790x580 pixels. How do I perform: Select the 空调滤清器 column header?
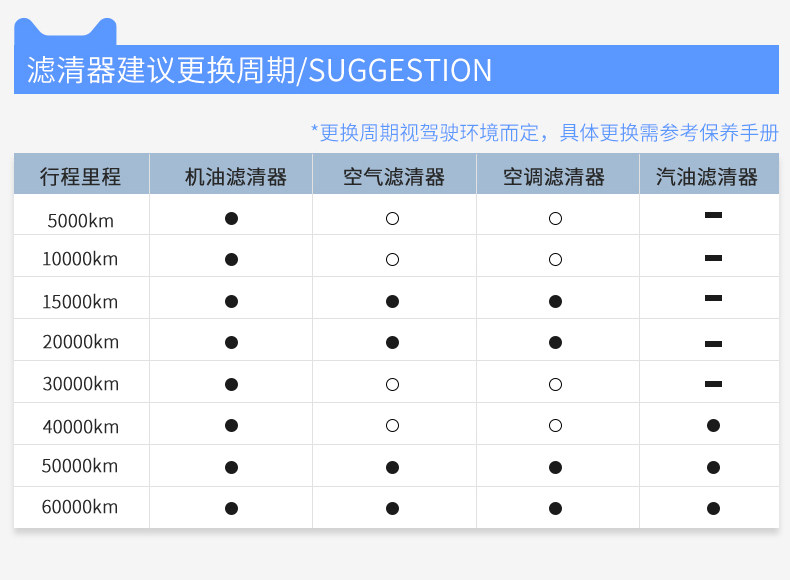point(554,177)
